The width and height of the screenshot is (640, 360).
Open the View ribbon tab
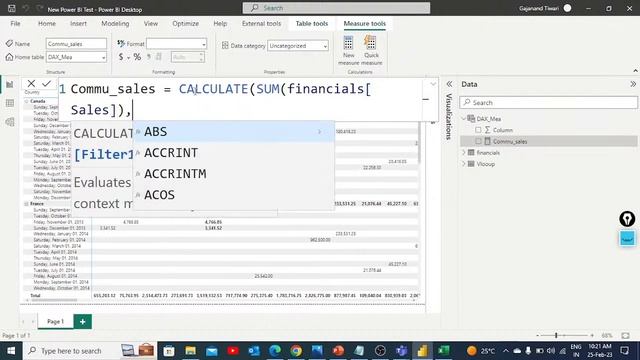(151, 24)
